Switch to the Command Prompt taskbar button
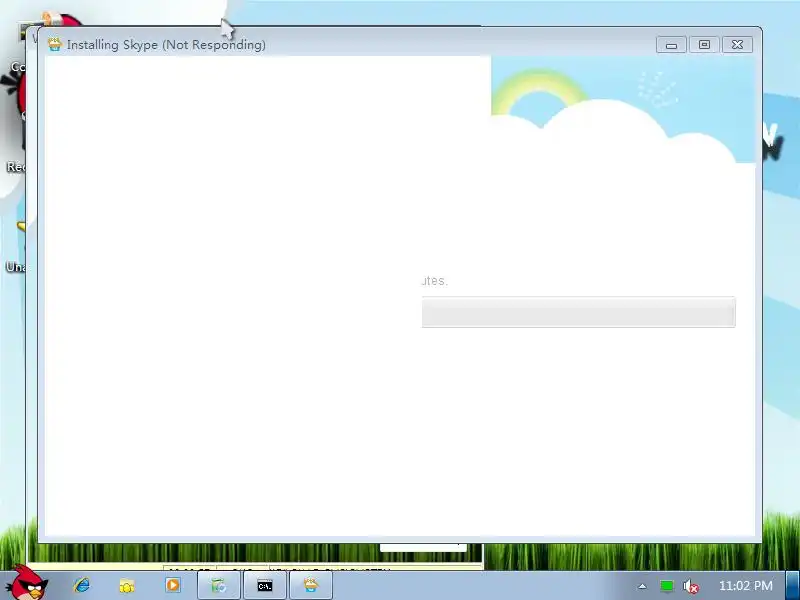 [x=265, y=586]
